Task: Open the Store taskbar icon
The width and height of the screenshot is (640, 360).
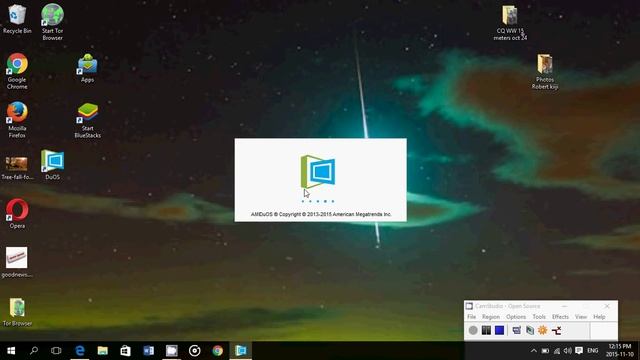Action: click(x=125, y=351)
